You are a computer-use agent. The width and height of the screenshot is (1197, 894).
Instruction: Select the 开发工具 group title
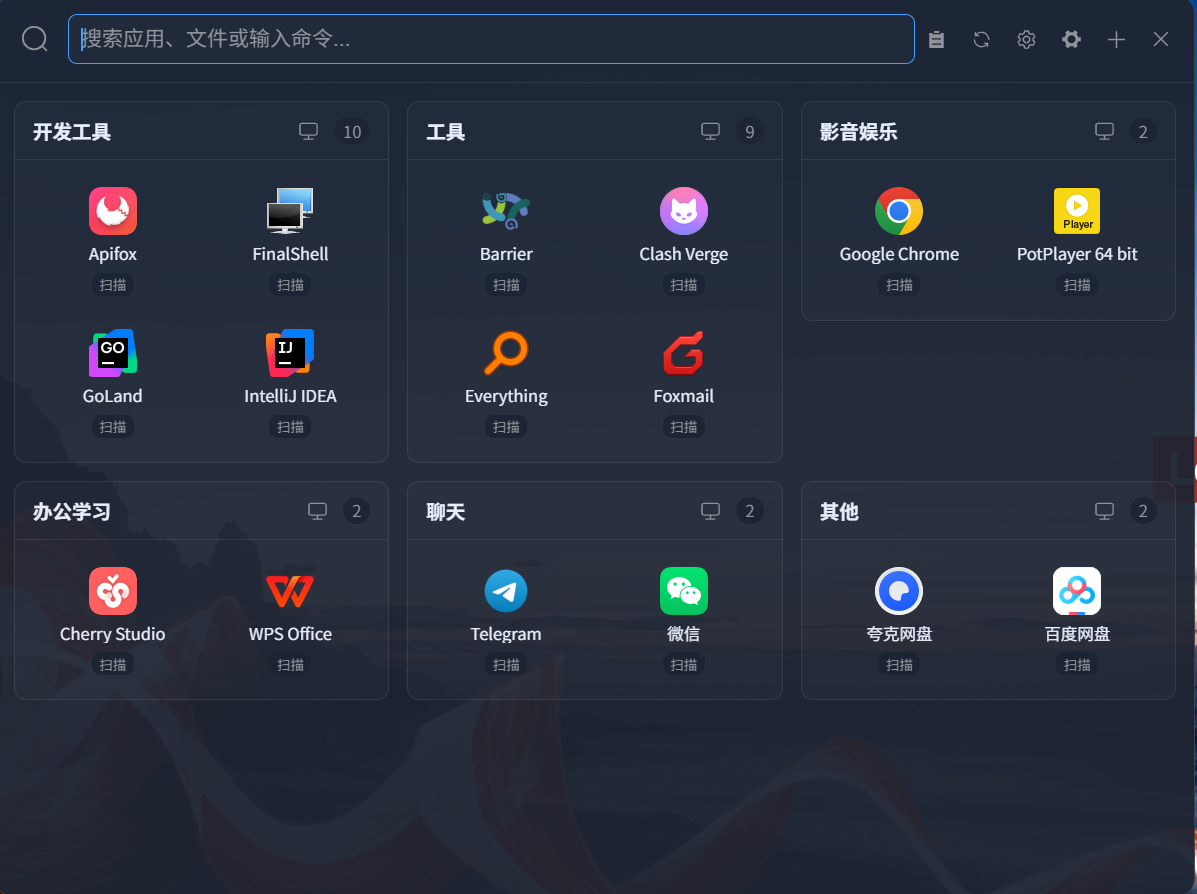[x=72, y=132]
